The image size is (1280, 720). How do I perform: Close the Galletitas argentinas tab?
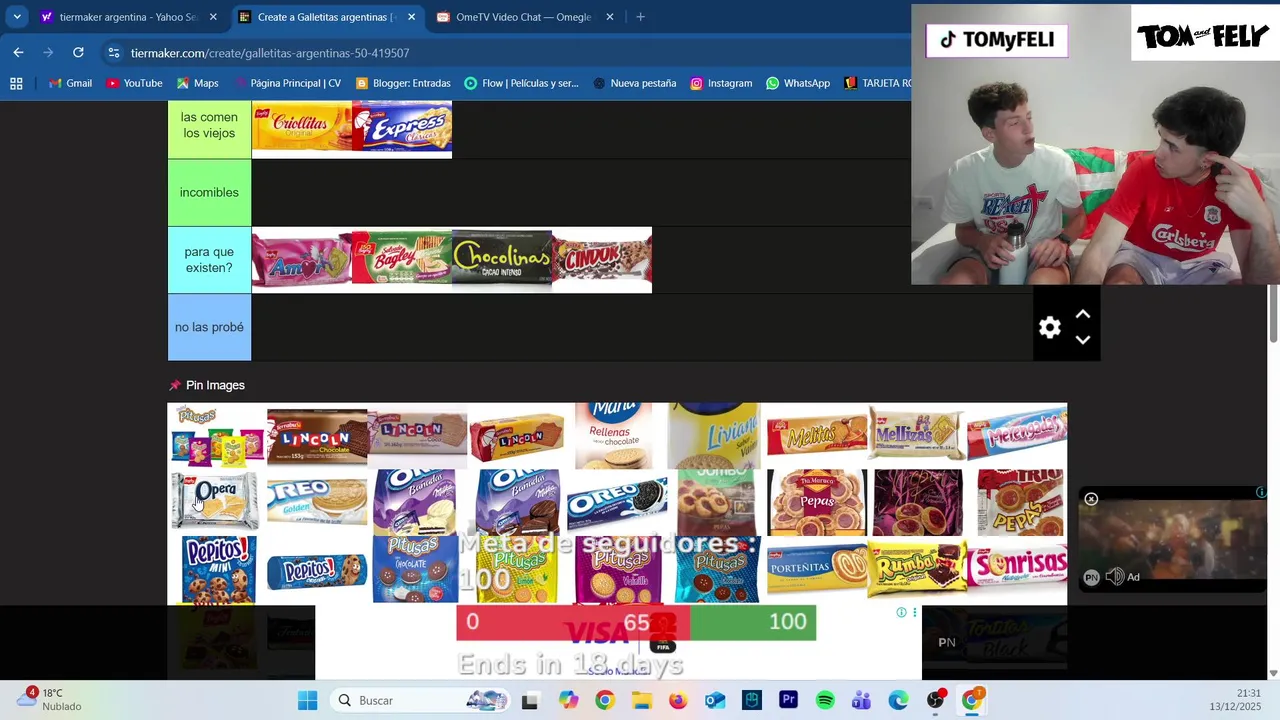click(411, 17)
